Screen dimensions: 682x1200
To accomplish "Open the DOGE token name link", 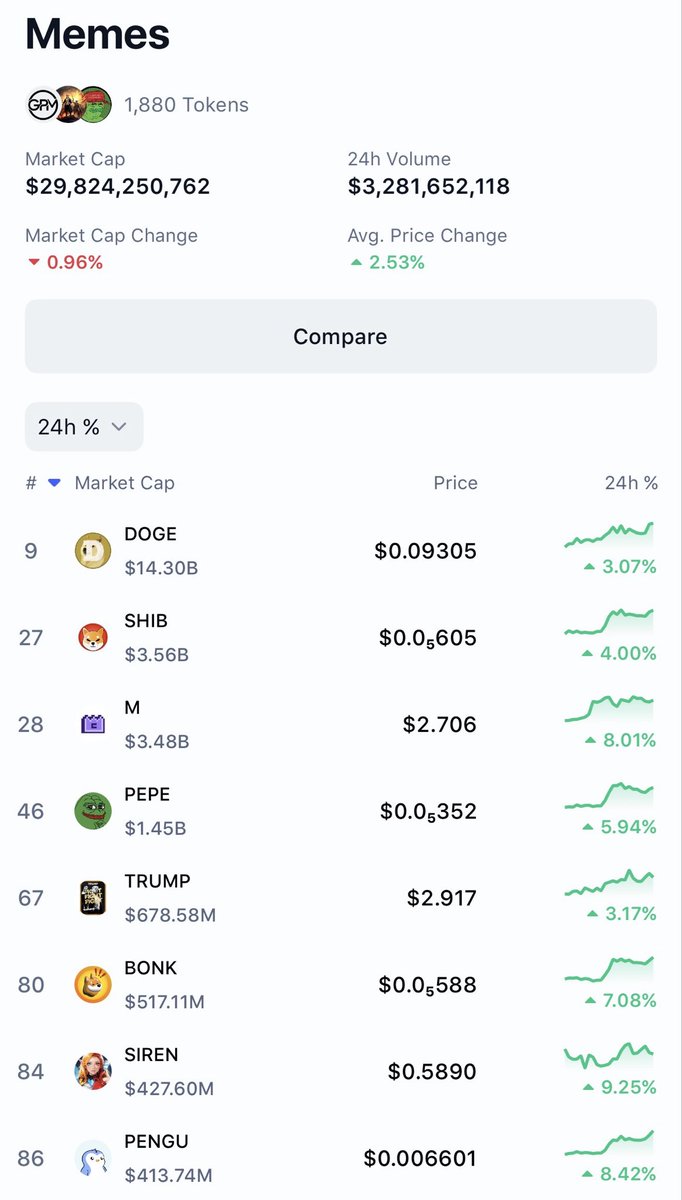I will [x=150, y=534].
